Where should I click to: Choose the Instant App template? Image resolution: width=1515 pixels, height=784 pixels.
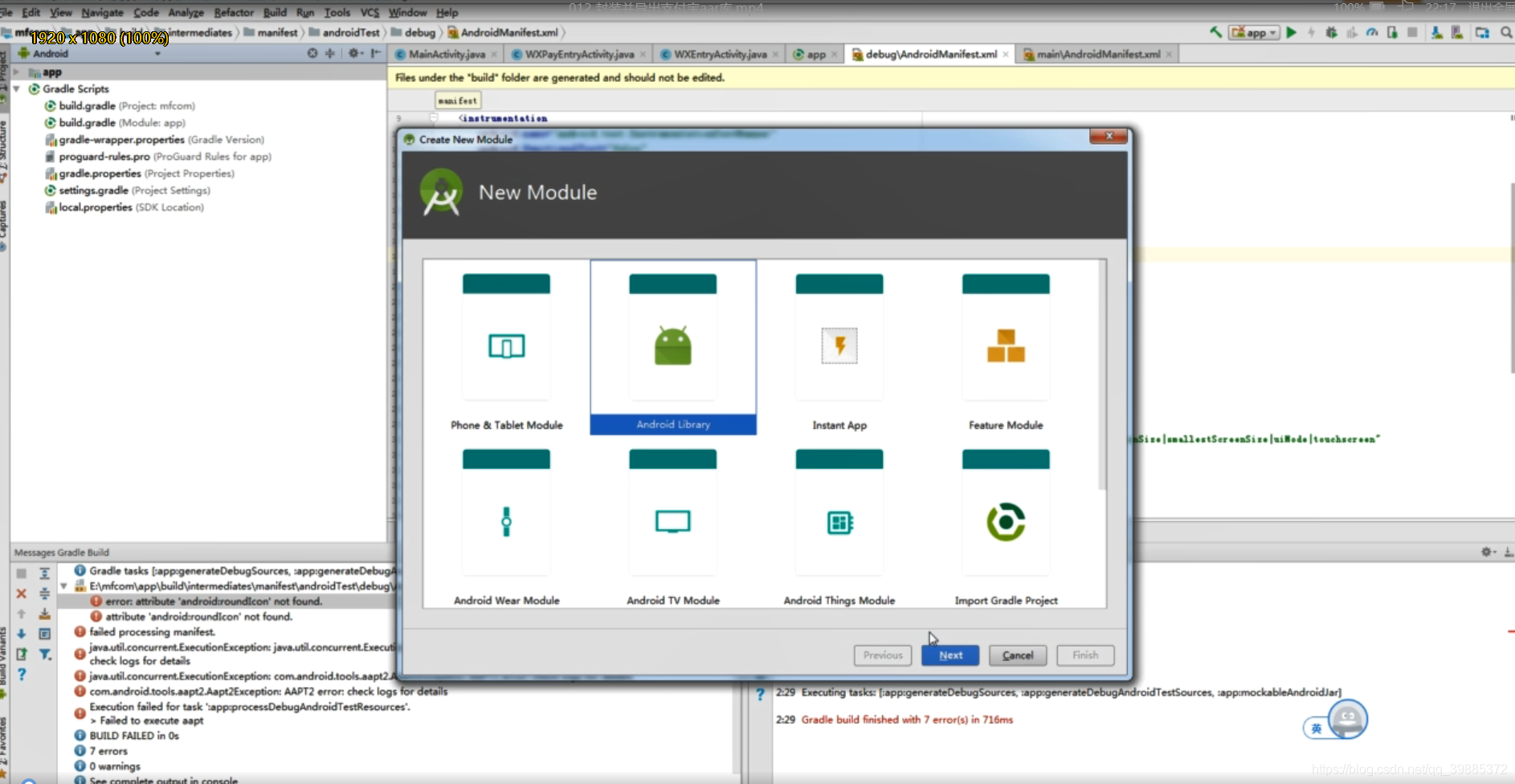(839, 347)
